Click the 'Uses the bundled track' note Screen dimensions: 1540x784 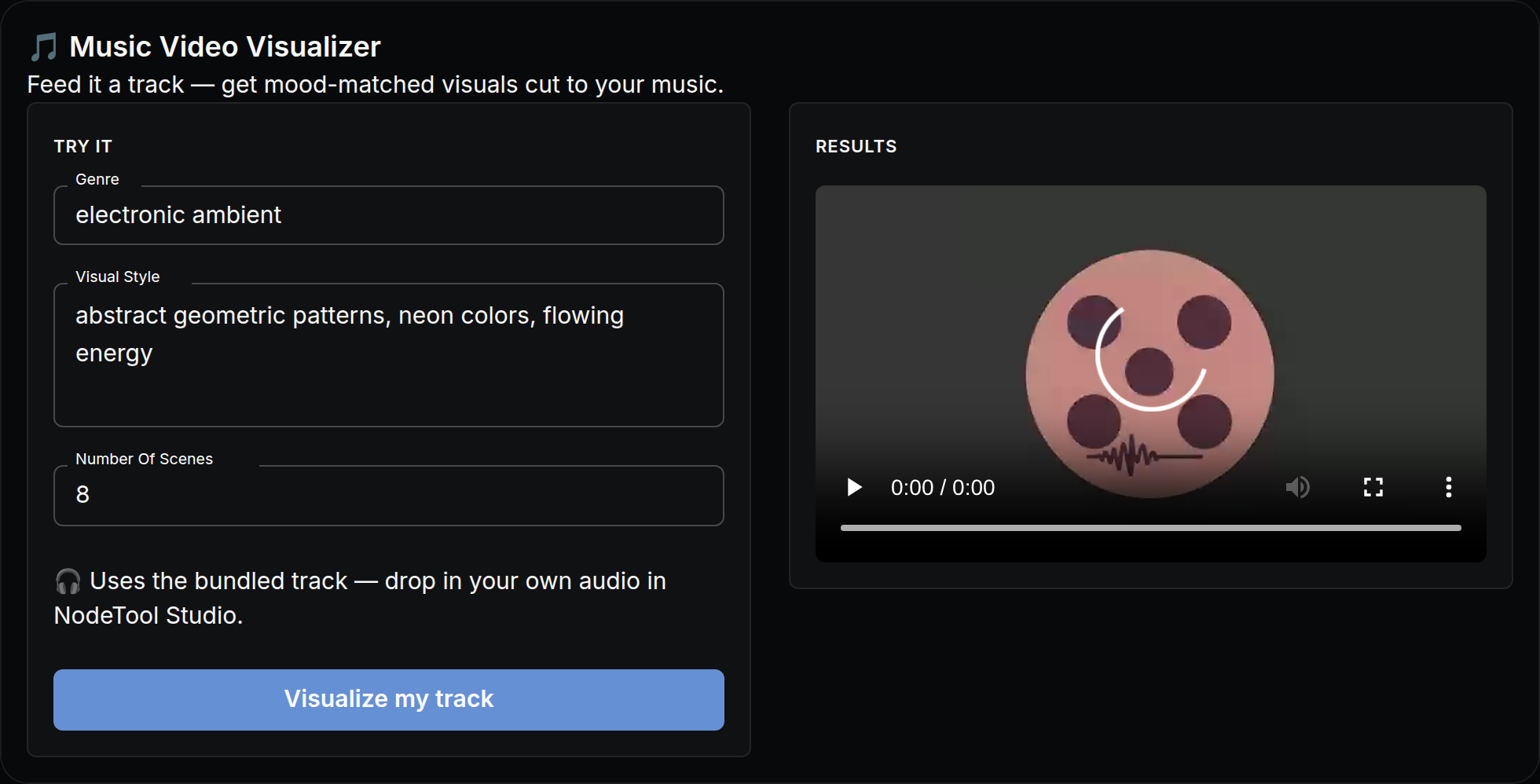[x=361, y=598]
